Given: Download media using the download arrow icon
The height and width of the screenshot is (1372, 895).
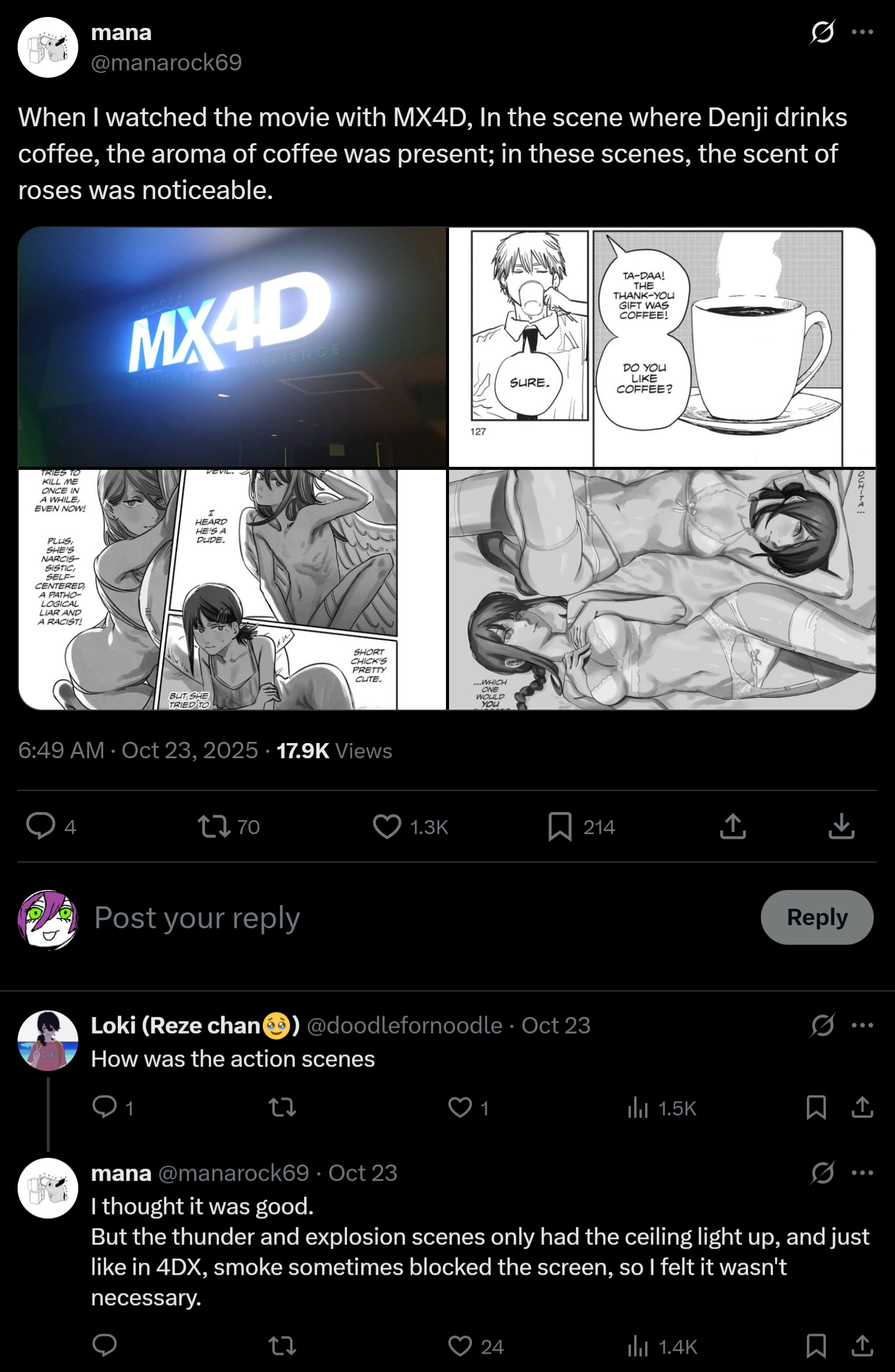Looking at the screenshot, I should tap(842, 826).
